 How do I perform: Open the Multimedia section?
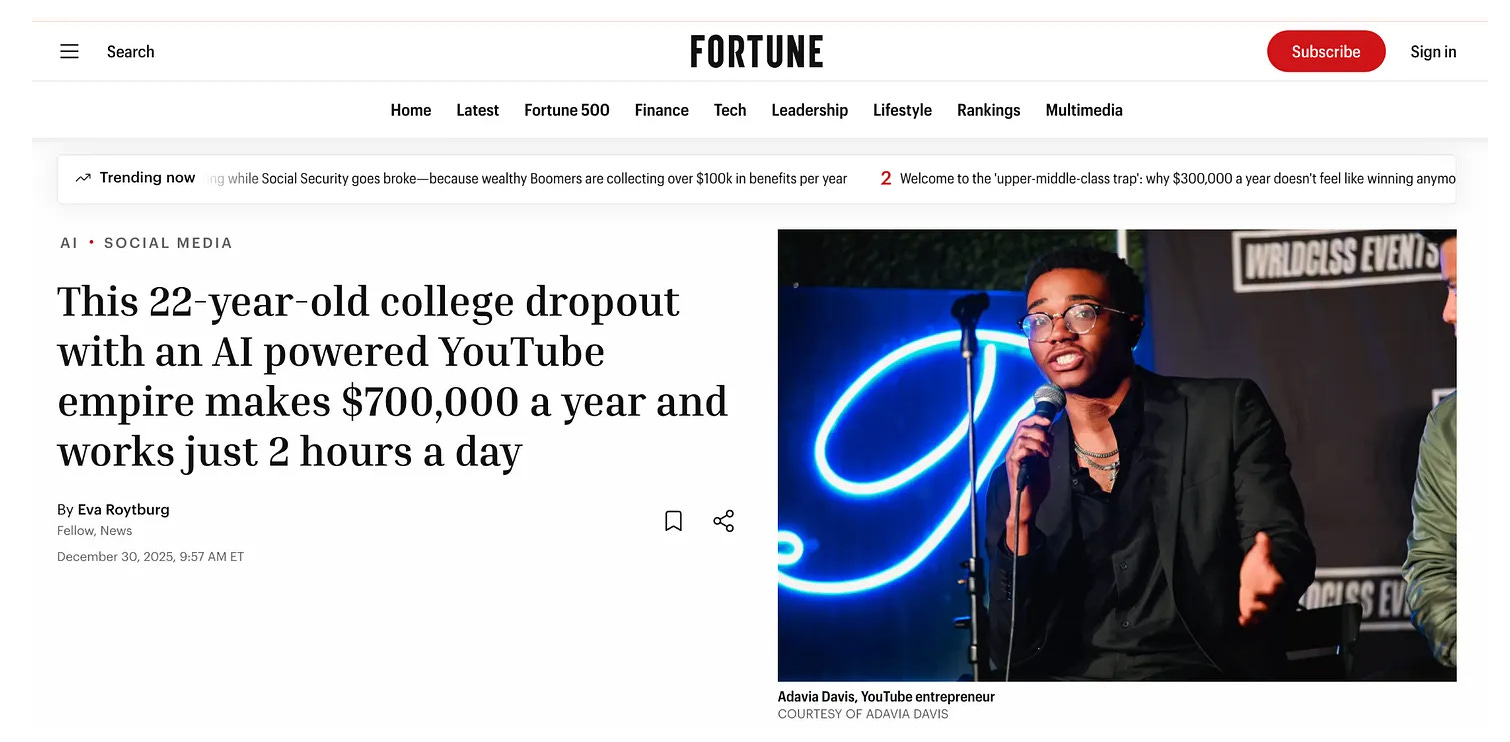click(x=1084, y=110)
